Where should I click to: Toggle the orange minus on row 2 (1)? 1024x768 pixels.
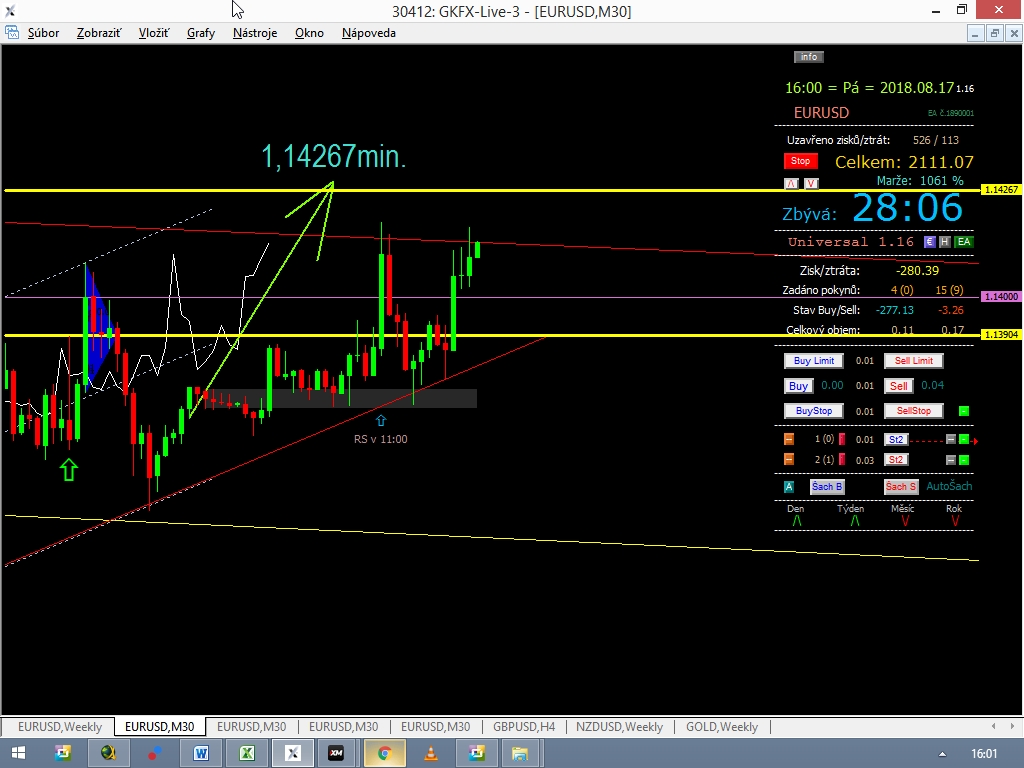789,460
